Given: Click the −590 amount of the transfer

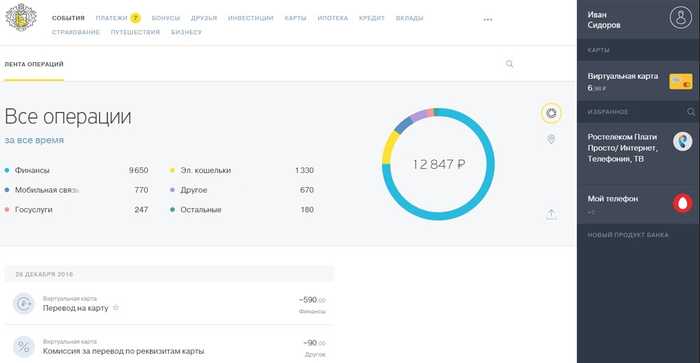Looking at the screenshot, I should coord(312,300).
